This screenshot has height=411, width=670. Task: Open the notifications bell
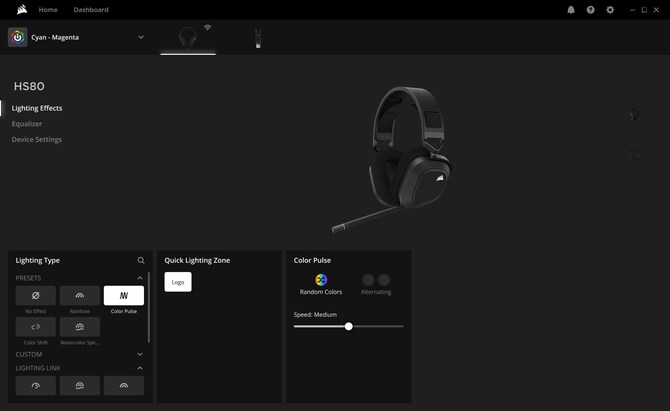click(x=571, y=10)
